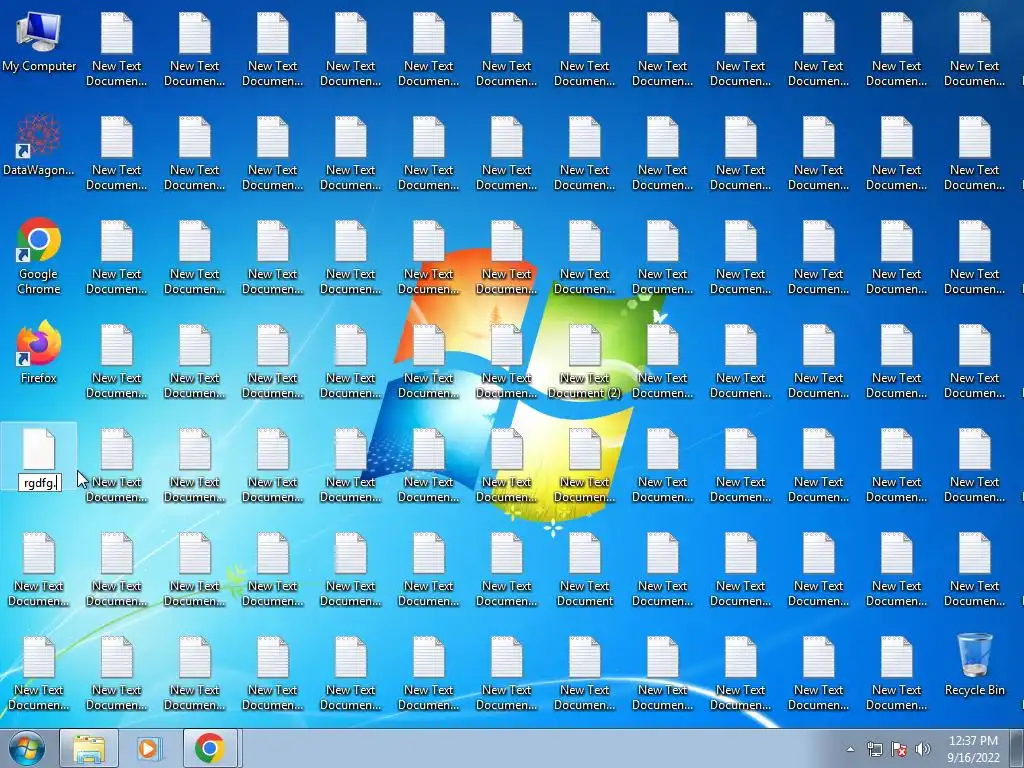The width and height of the screenshot is (1024, 768).
Task: Select the Google Chrome desktop shortcut
Action: coord(39,257)
